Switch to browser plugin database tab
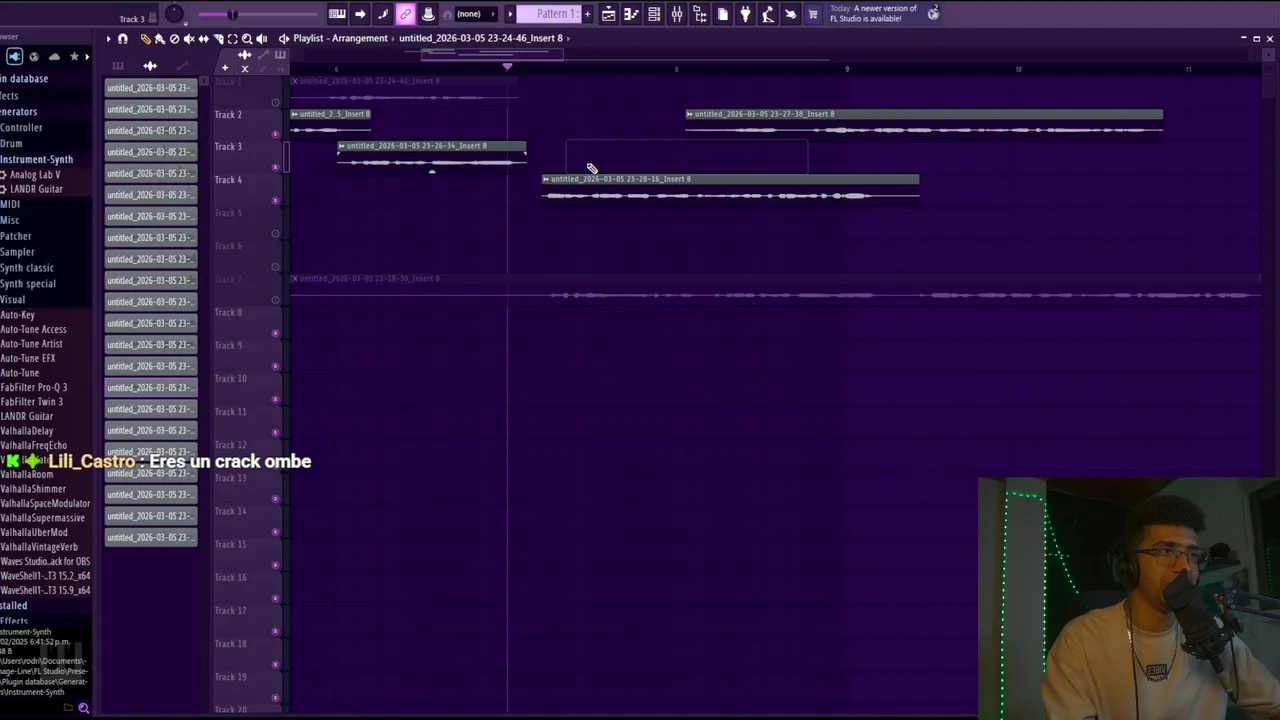This screenshot has width=1280, height=720. tap(15, 57)
